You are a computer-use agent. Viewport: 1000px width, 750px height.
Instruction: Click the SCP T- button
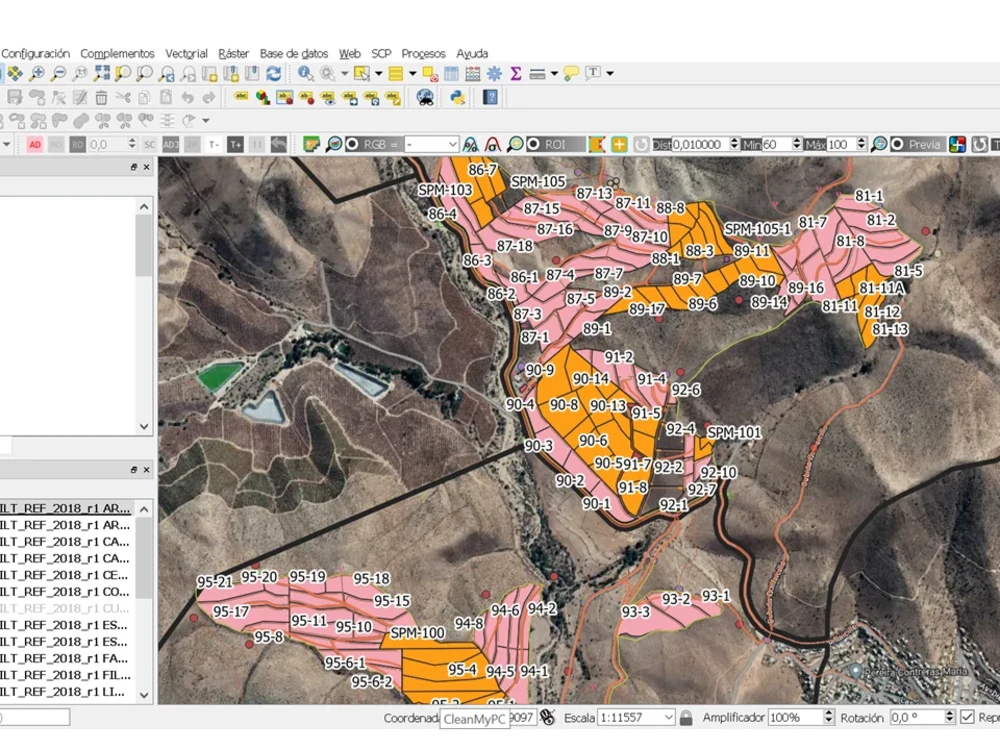point(214,145)
